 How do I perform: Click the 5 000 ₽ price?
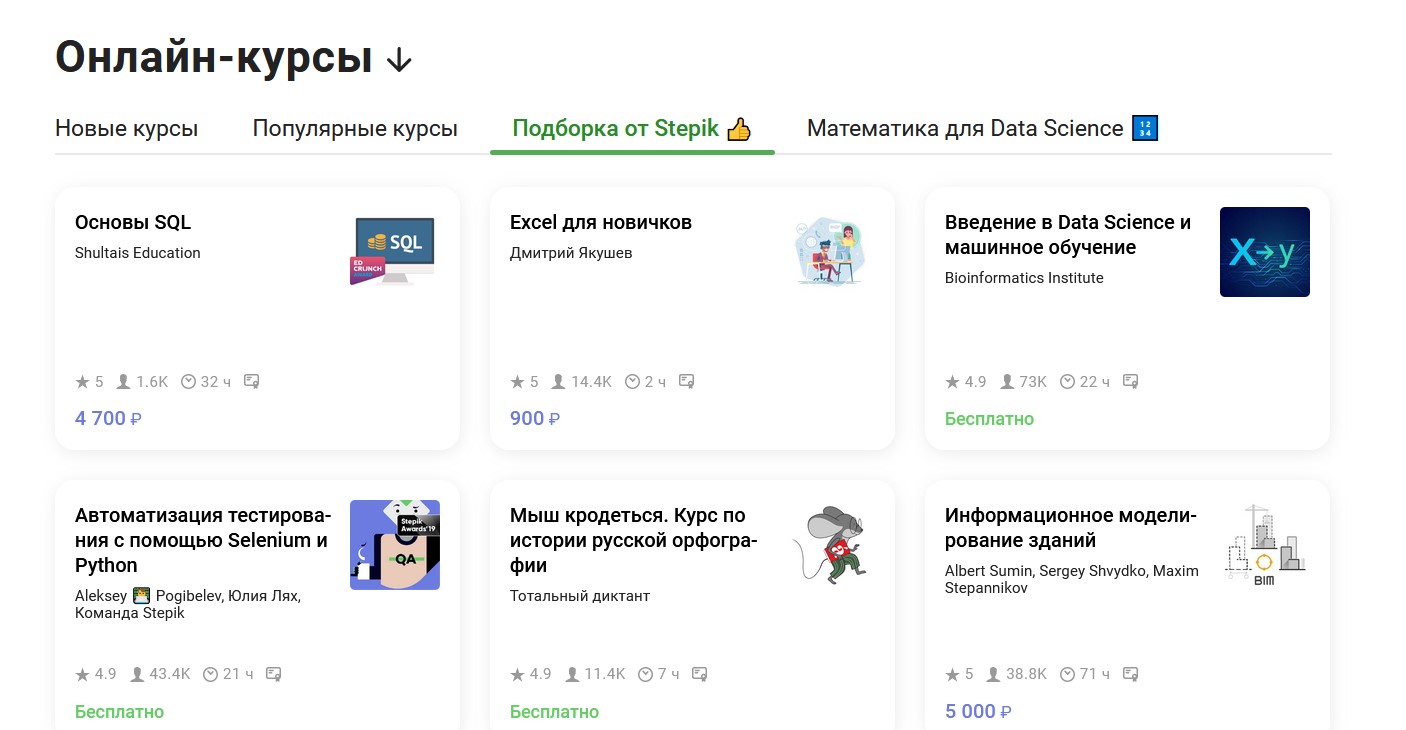pyautogui.click(x=978, y=712)
